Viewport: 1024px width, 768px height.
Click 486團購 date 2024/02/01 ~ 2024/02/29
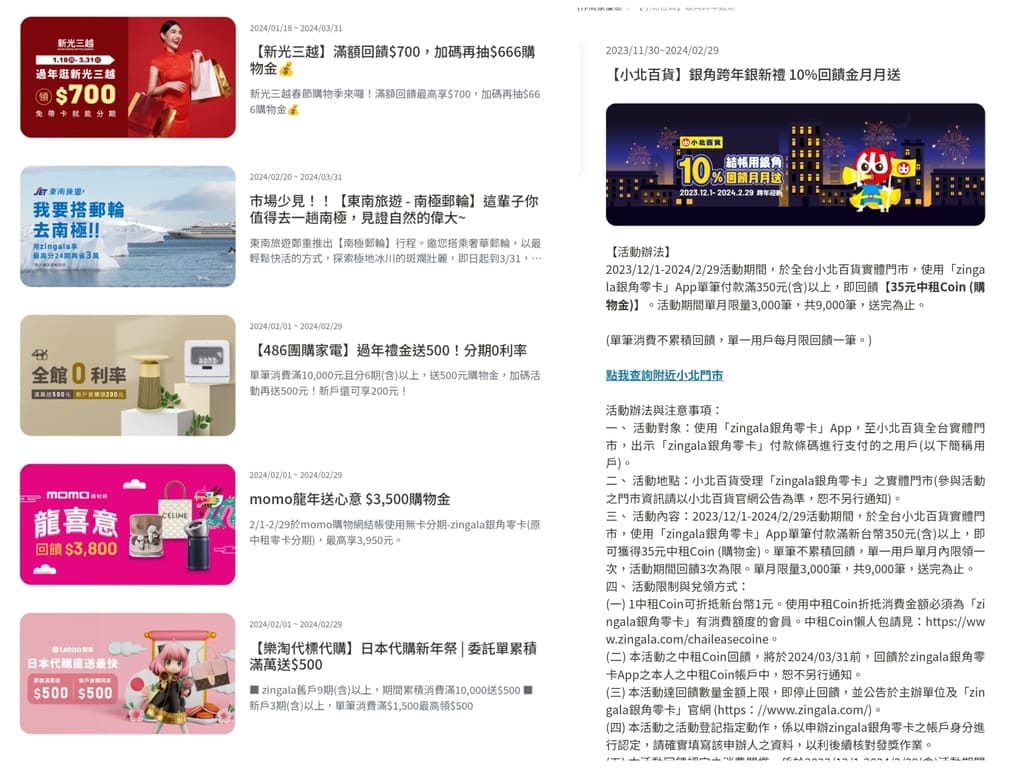coord(296,326)
